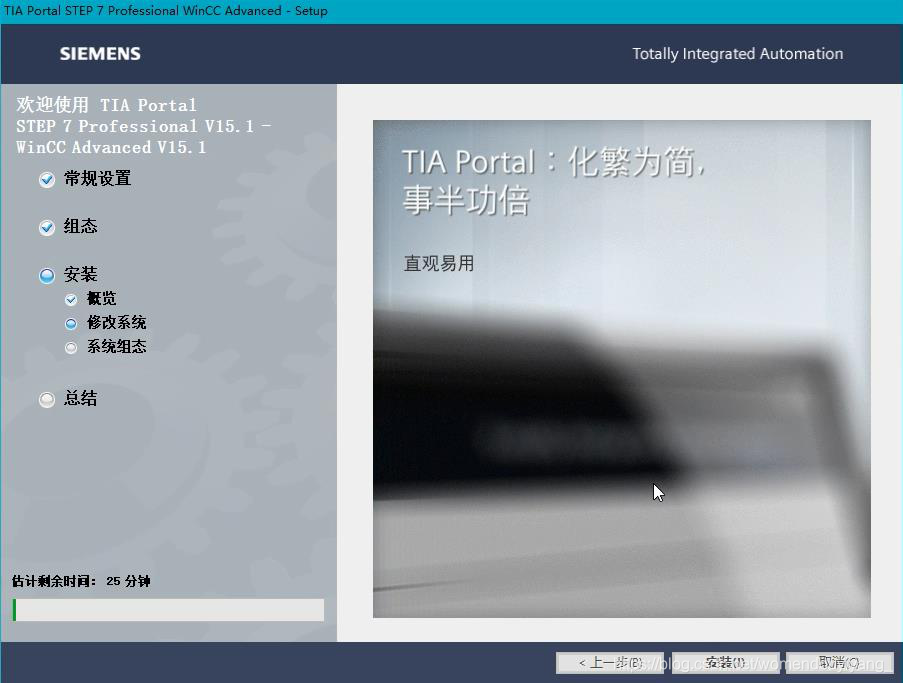
Task: Click the 直观易用 text in the image
Action: coord(439,264)
